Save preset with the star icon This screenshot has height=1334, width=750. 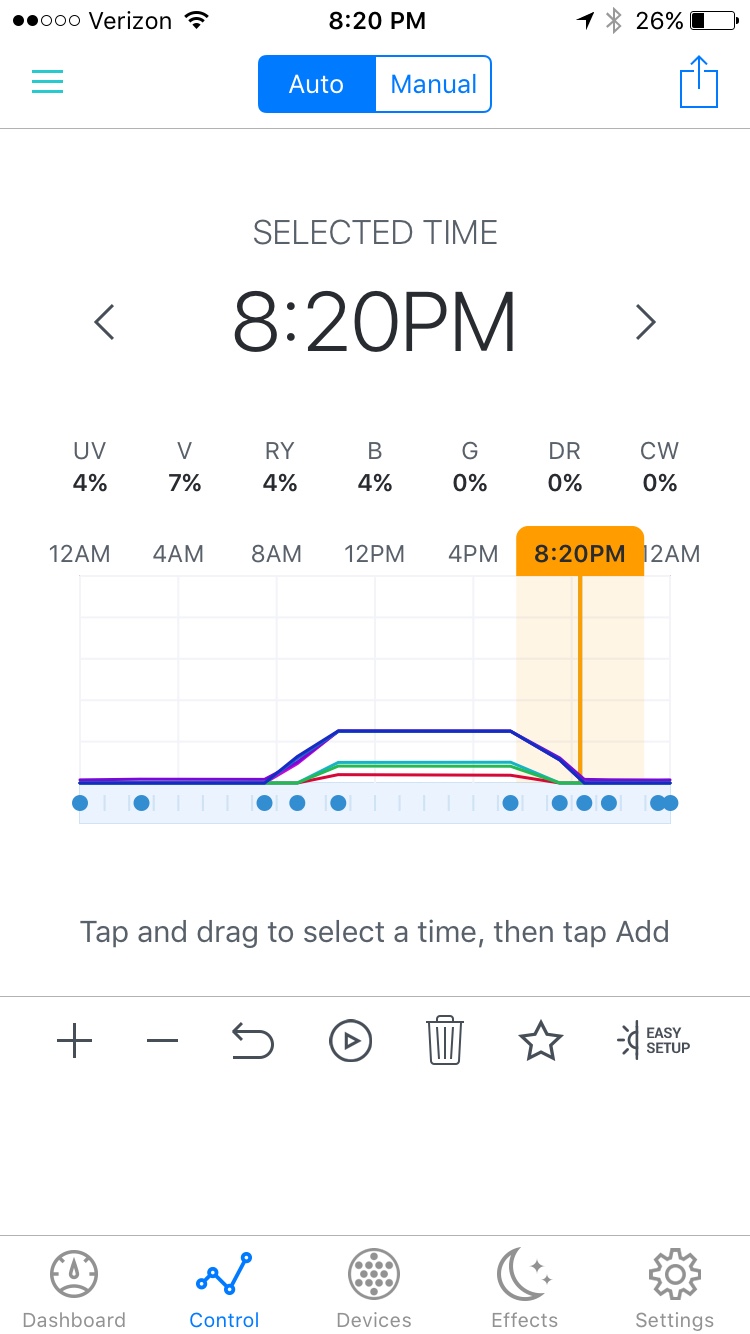tap(541, 1041)
